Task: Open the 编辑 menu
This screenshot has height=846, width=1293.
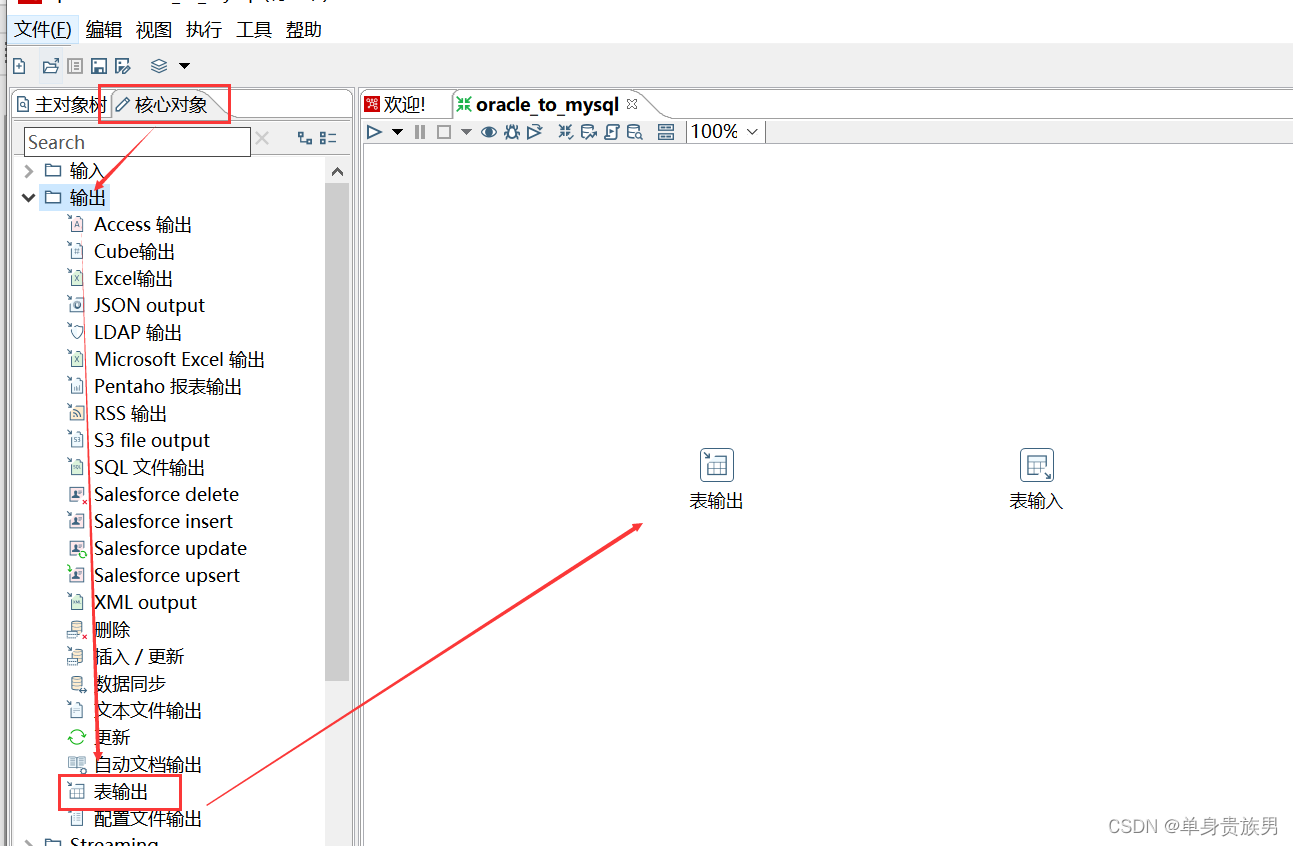Action: pos(104,30)
